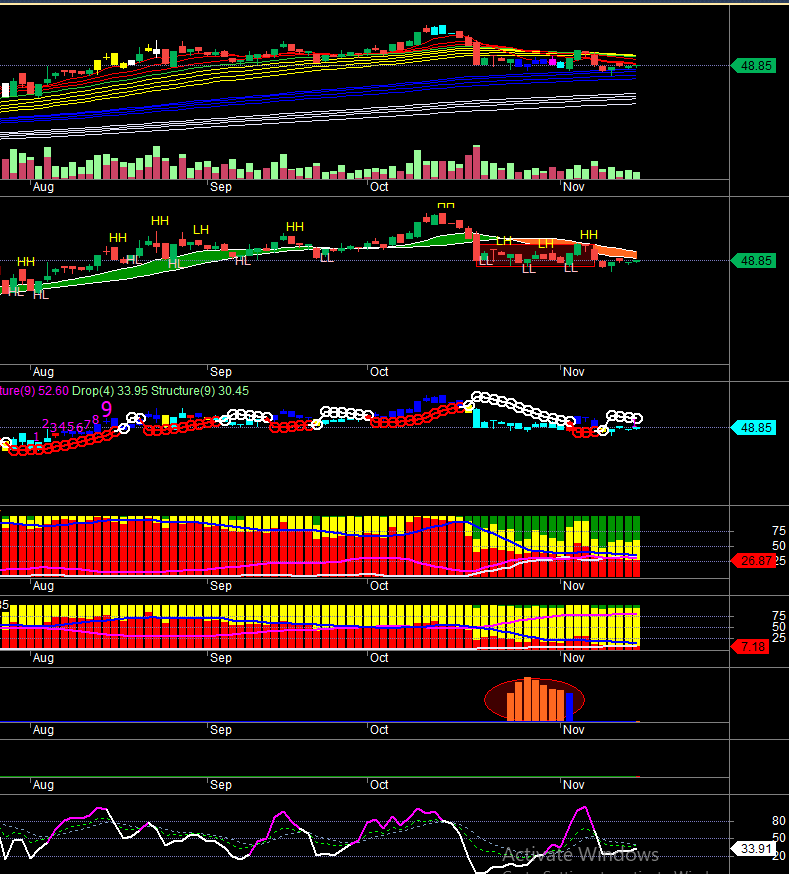This screenshot has width=789, height=874.
Task: Click the Sep label under the orange histogram panel
Action: (x=221, y=730)
